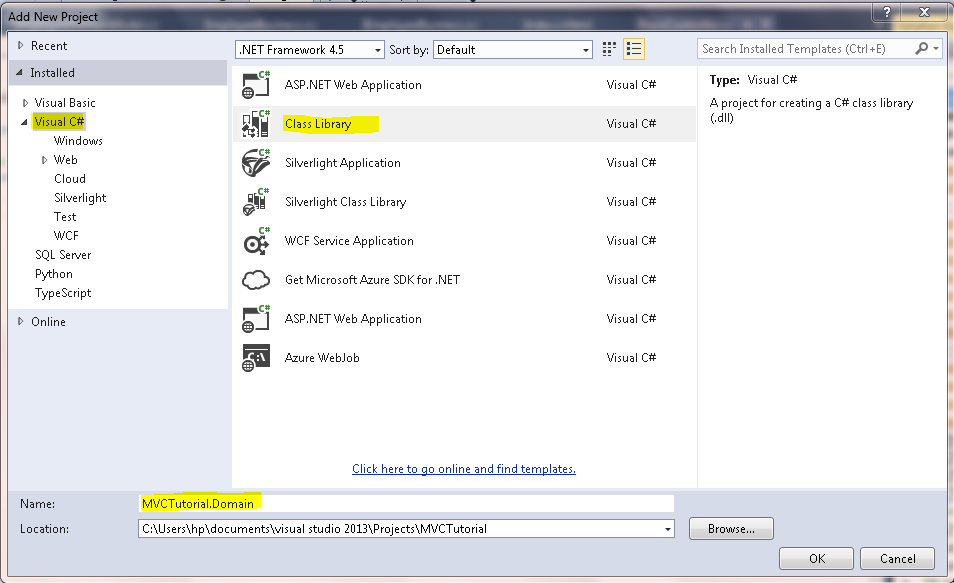Switch to medium icons list view
The height and width of the screenshot is (583, 954).
point(633,49)
